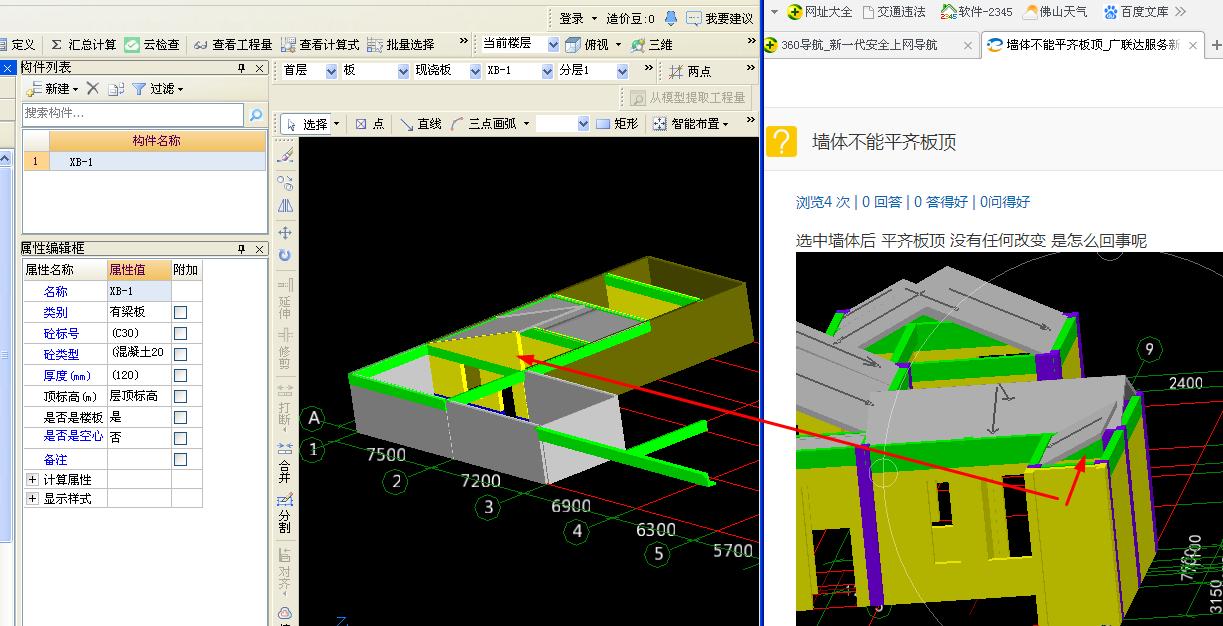Open 交通违法 bookmark
1223x626 pixels.
[x=894, y=12]
